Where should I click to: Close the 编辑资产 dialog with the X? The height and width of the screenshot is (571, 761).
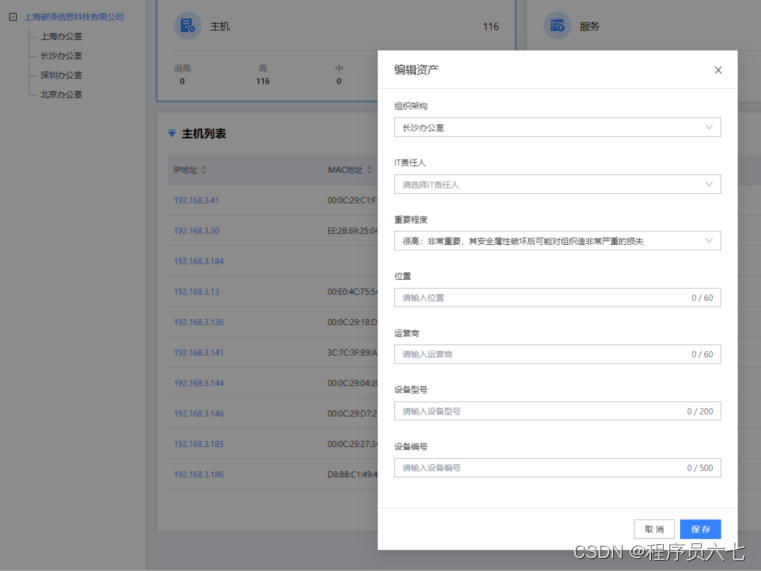click(x=718, y=70)
